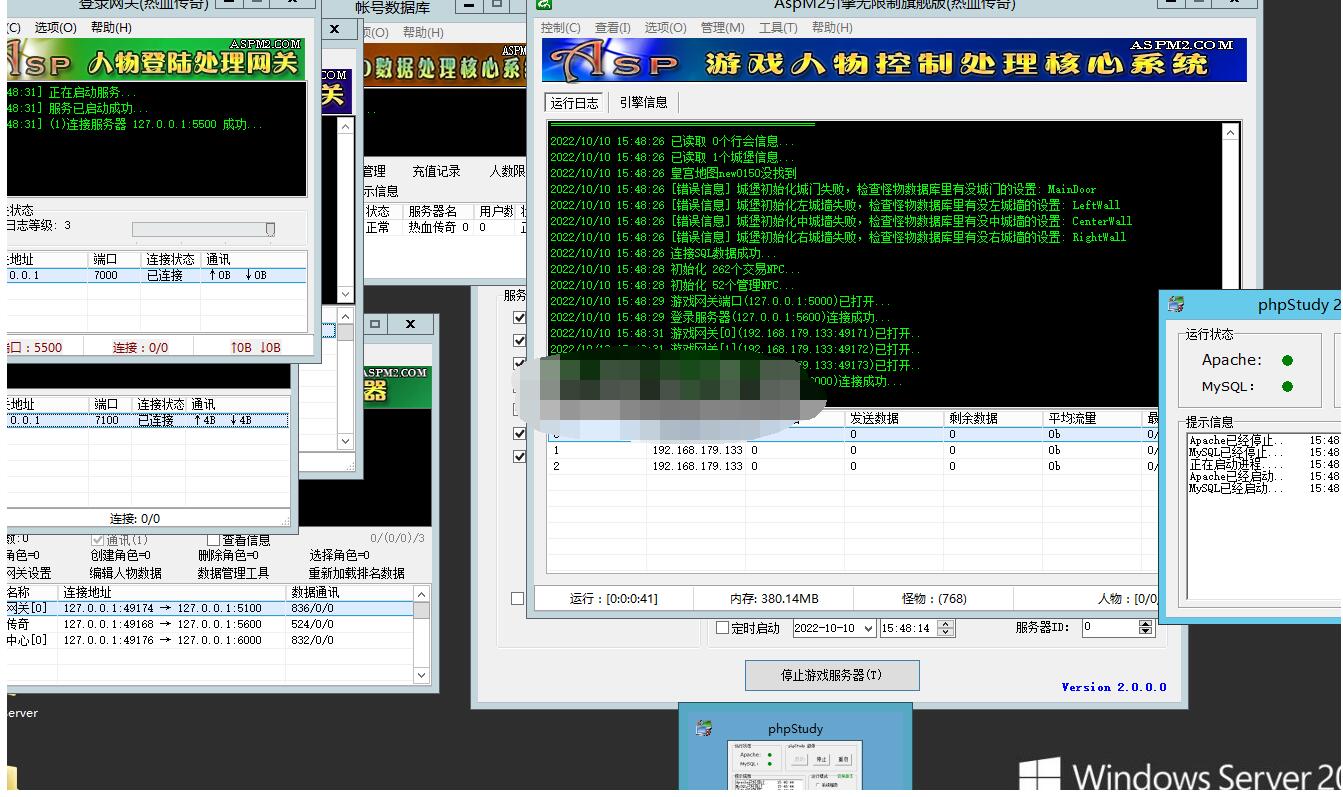Image resolution: width=1343 pixels, height=797 pixels.
Task: Toggle the checkbox left of the 运行 status bar
Action: [x=517, y=598]
